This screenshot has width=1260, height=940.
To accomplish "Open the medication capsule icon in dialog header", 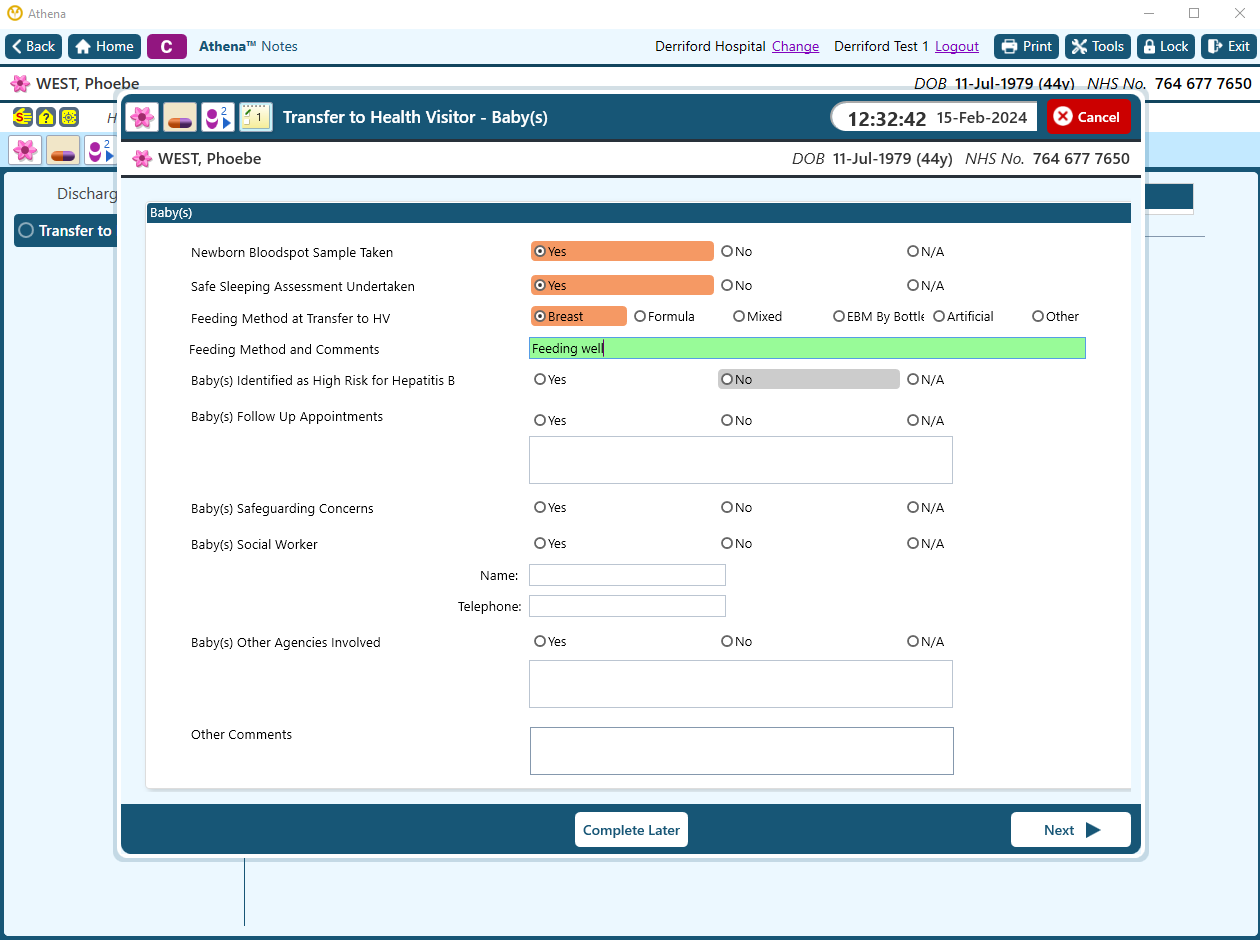I will (180, 117).
